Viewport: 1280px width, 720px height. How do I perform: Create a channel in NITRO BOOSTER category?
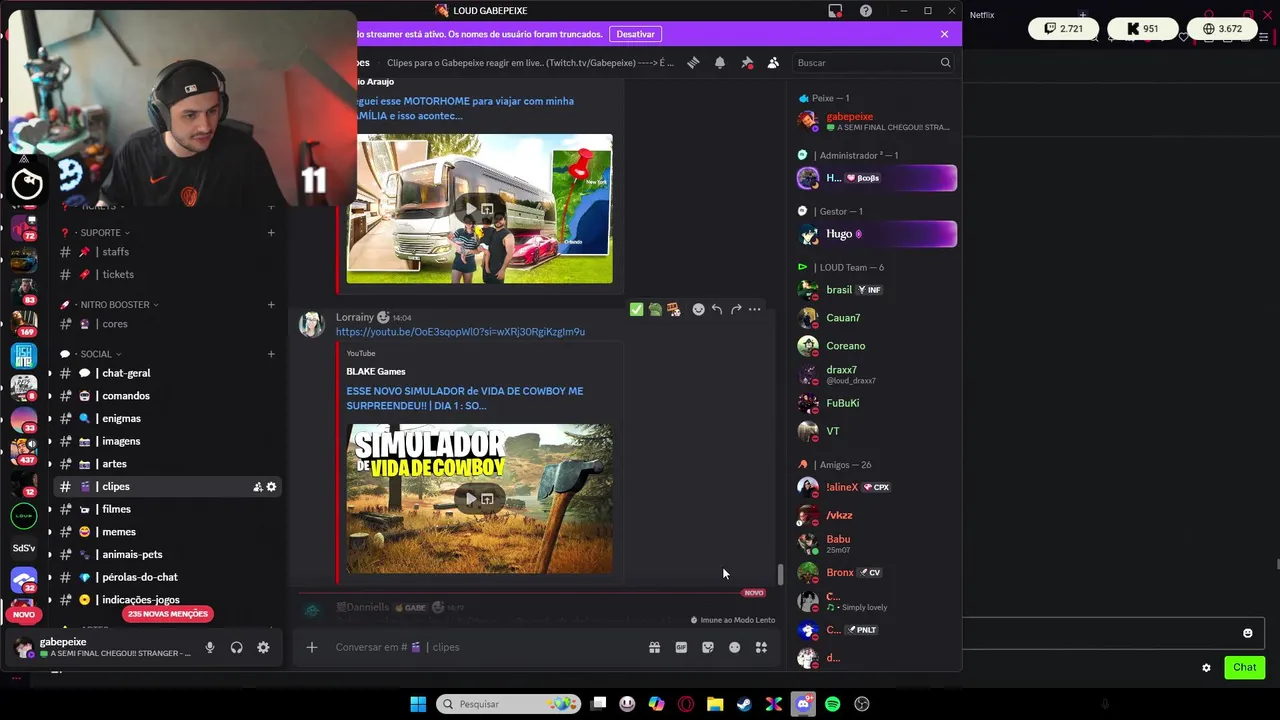pos(271,304)
